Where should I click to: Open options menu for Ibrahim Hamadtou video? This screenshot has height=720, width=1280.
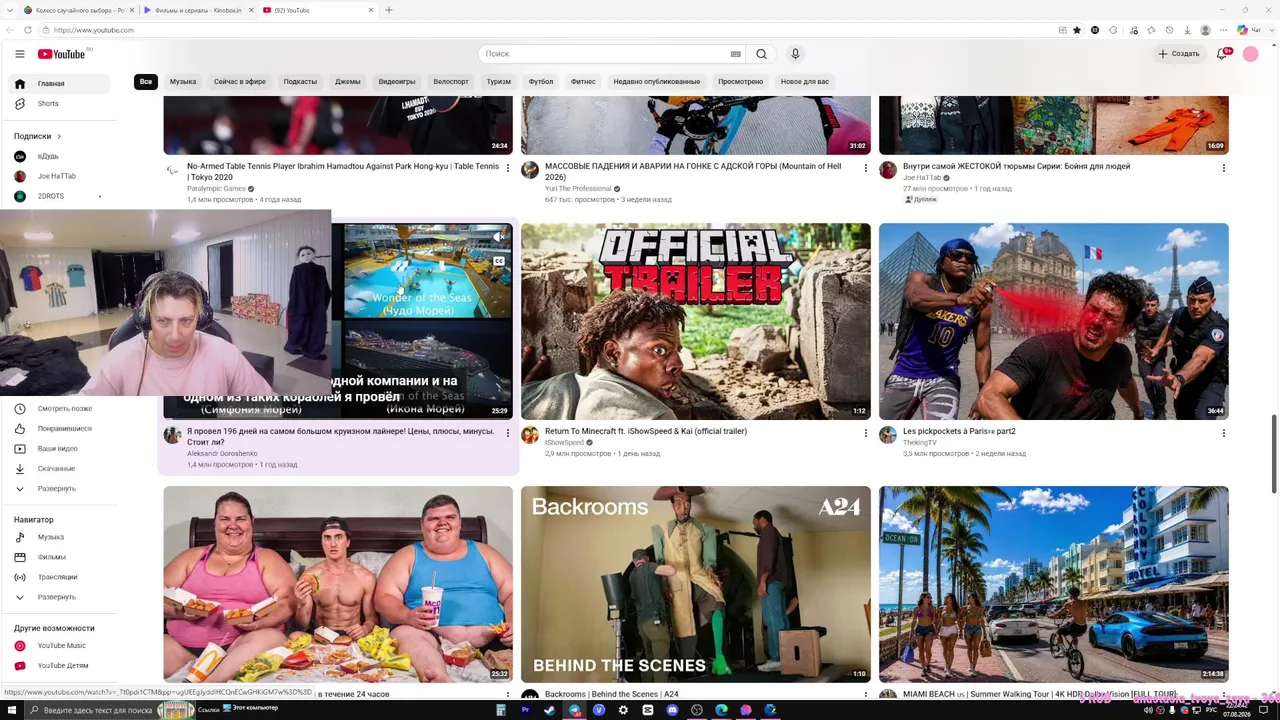click(x=507, y=168)
